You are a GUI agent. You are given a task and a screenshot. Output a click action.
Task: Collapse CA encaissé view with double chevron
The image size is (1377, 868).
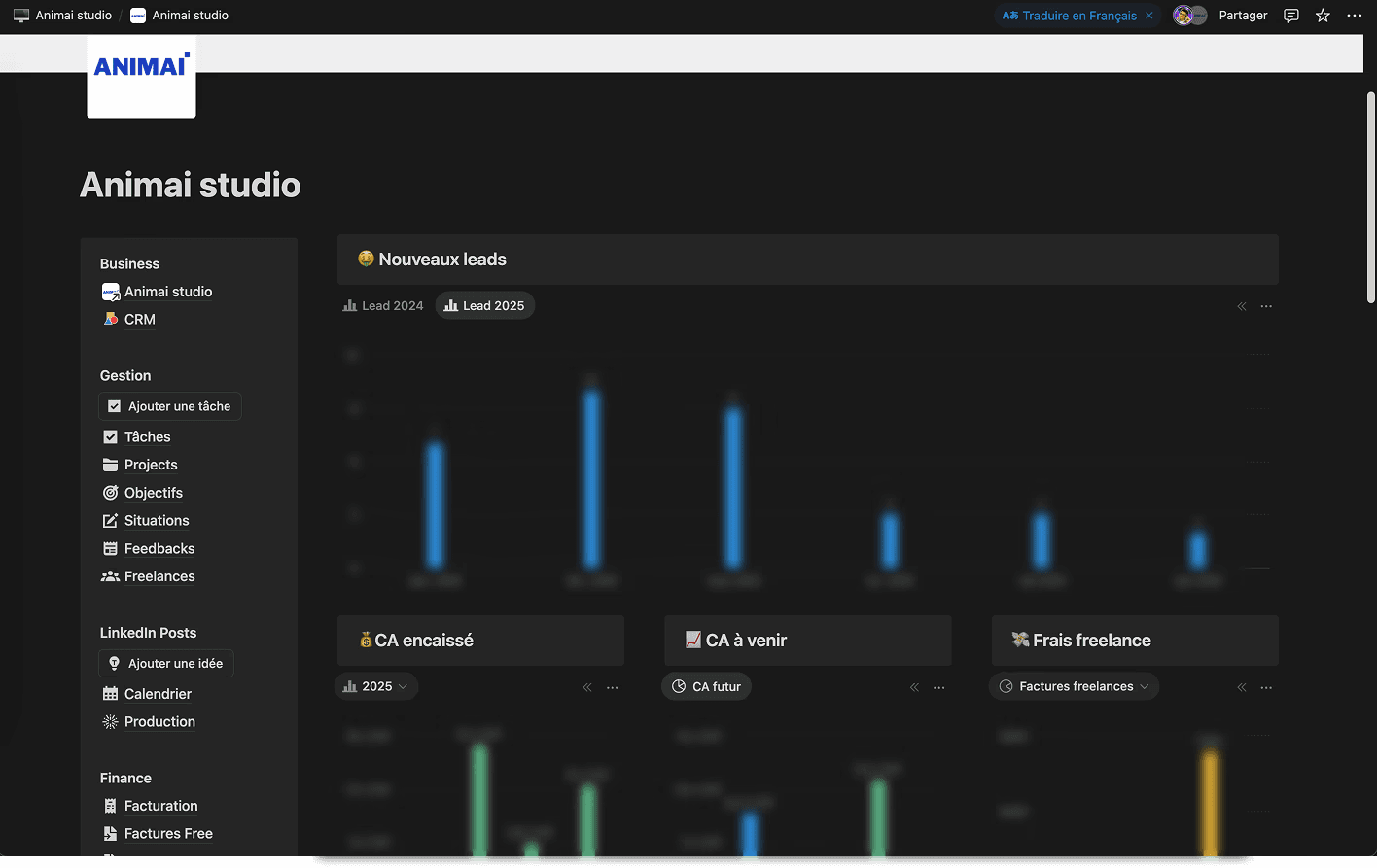[587, 687]
